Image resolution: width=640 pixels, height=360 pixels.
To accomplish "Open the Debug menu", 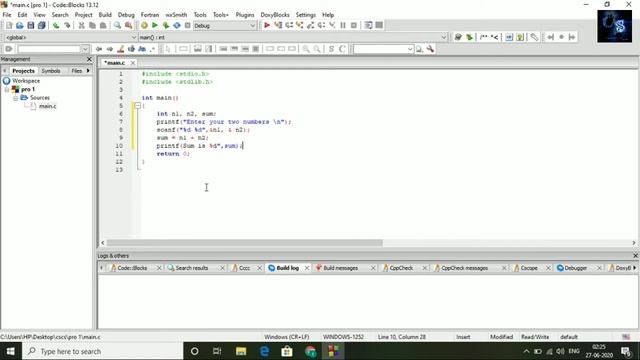I will click(x=126, y=15).
